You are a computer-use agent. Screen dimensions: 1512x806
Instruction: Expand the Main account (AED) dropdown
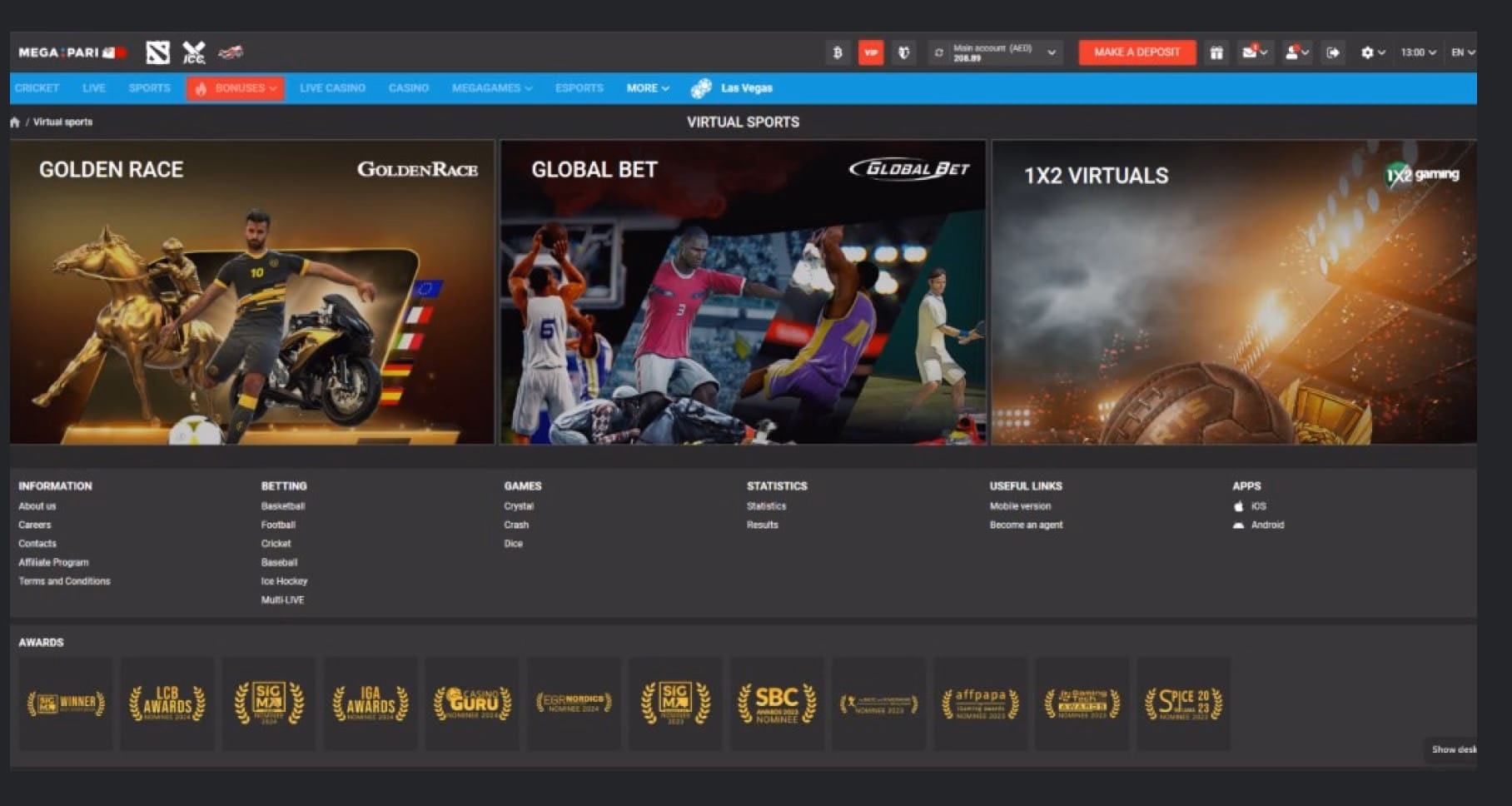[1052, 52]
